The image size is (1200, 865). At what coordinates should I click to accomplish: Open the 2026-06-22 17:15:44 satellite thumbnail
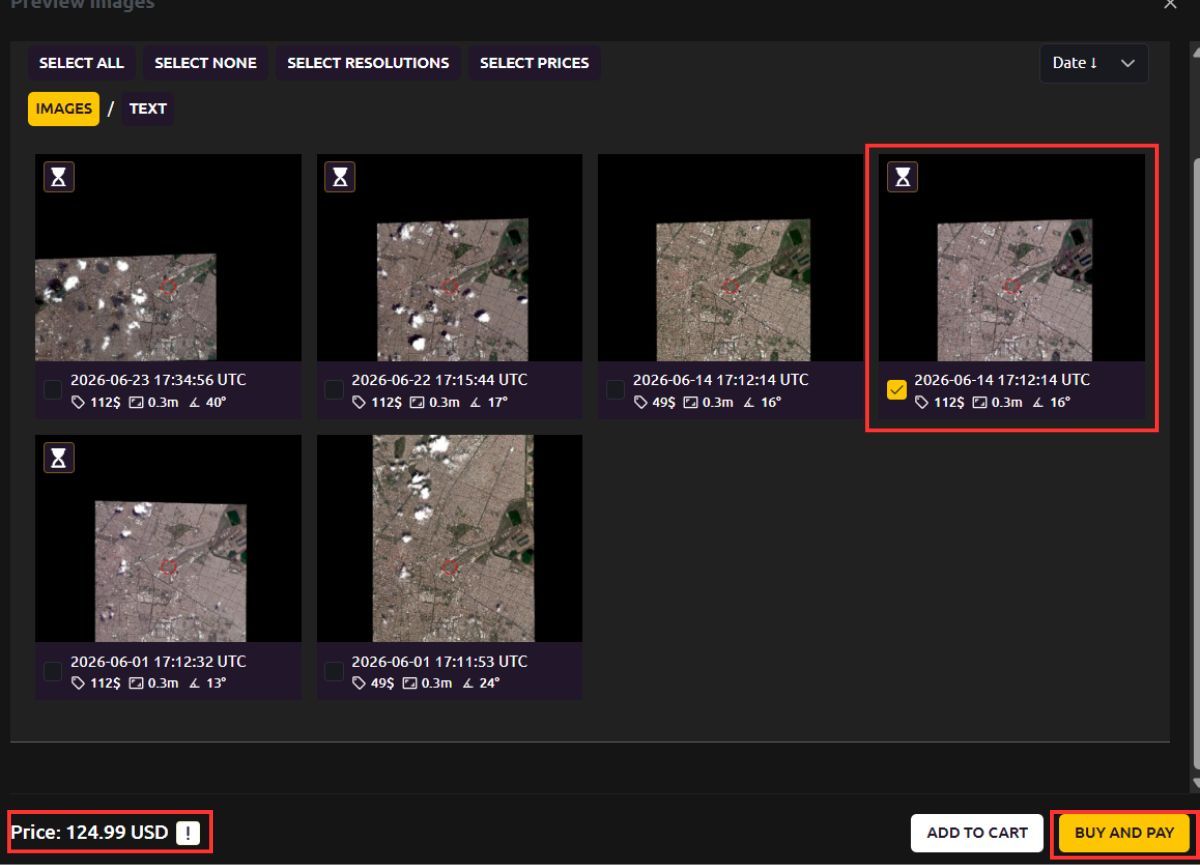(x=449, y=258)
